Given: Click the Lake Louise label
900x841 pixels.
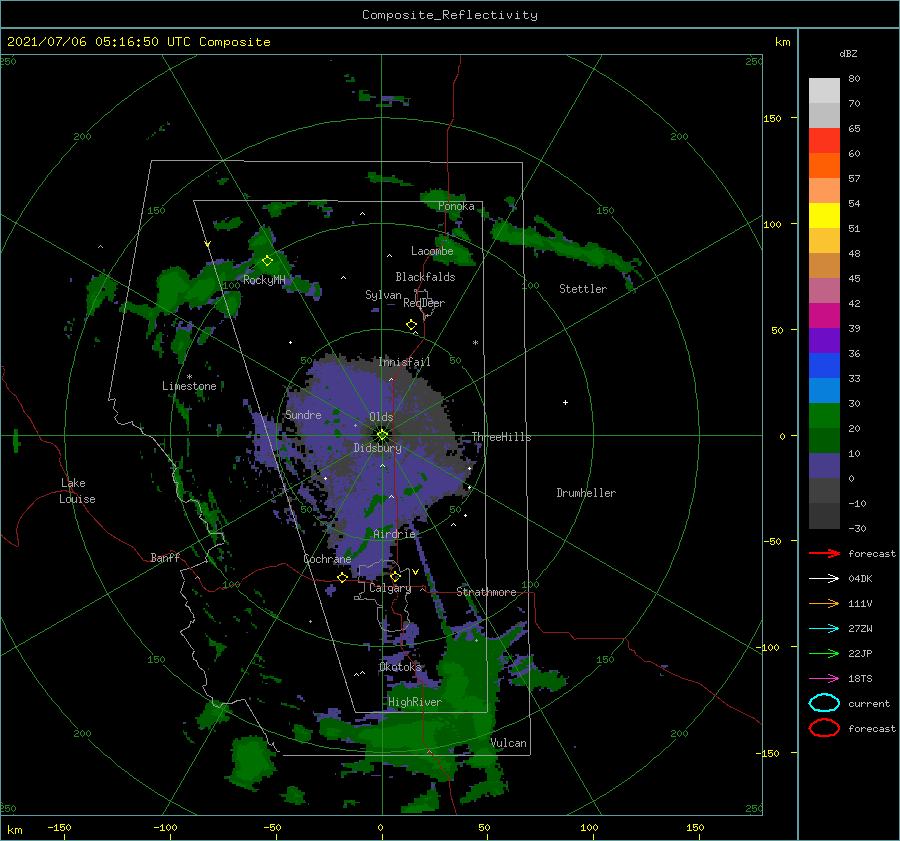Looking at the screenshot, I should tap(77, 491).
